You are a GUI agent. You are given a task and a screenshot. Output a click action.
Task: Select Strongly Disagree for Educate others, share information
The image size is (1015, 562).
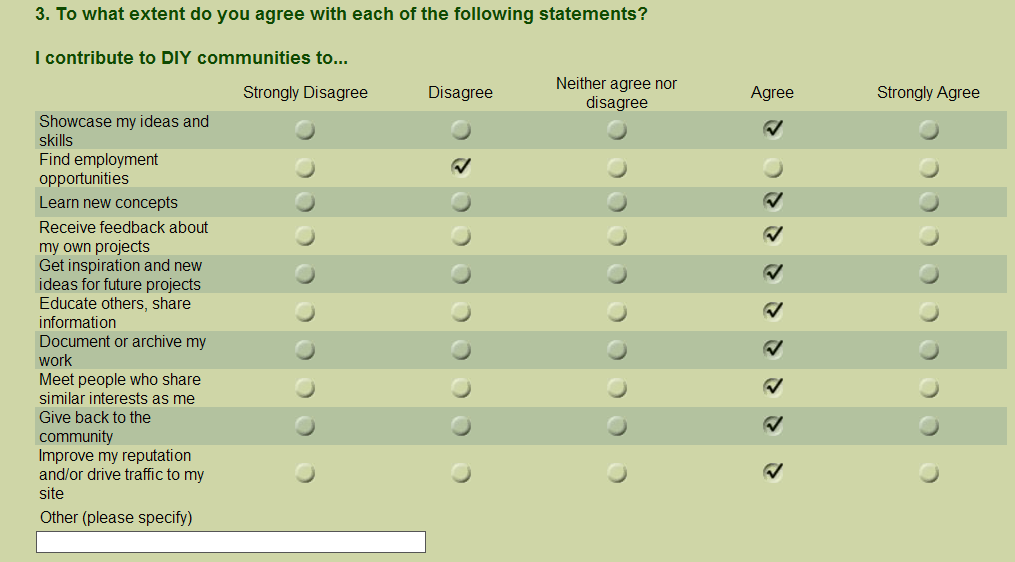click(305, 312)
